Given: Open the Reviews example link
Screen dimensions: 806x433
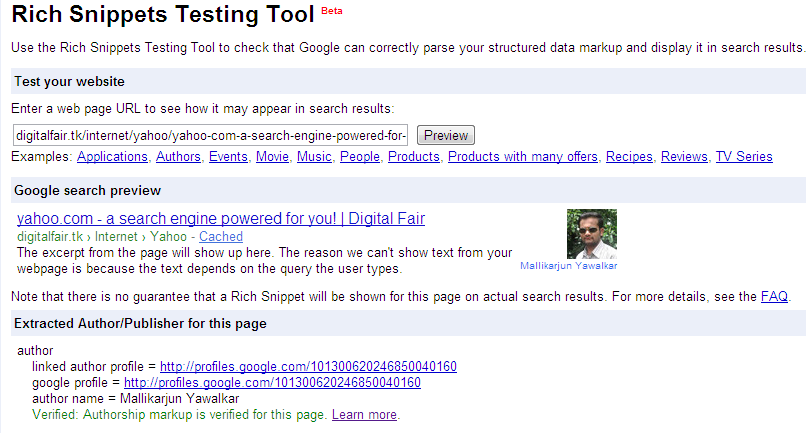Looking at the screenshot, I should pos(684,157).
